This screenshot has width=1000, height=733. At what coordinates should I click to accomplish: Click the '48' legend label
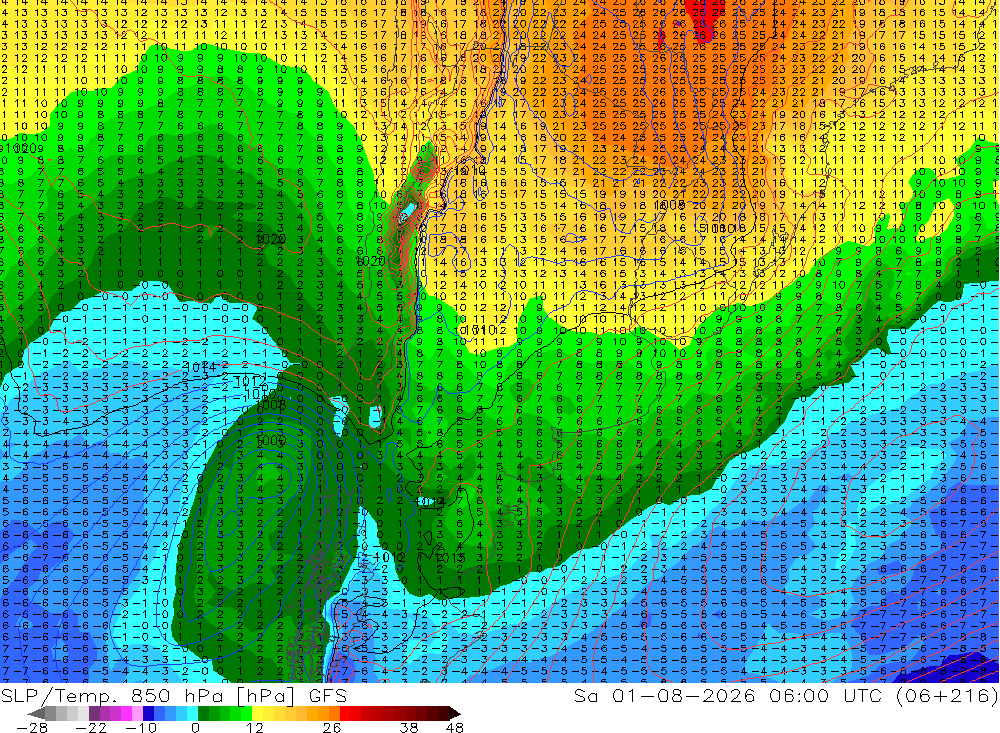click(454, 727)
